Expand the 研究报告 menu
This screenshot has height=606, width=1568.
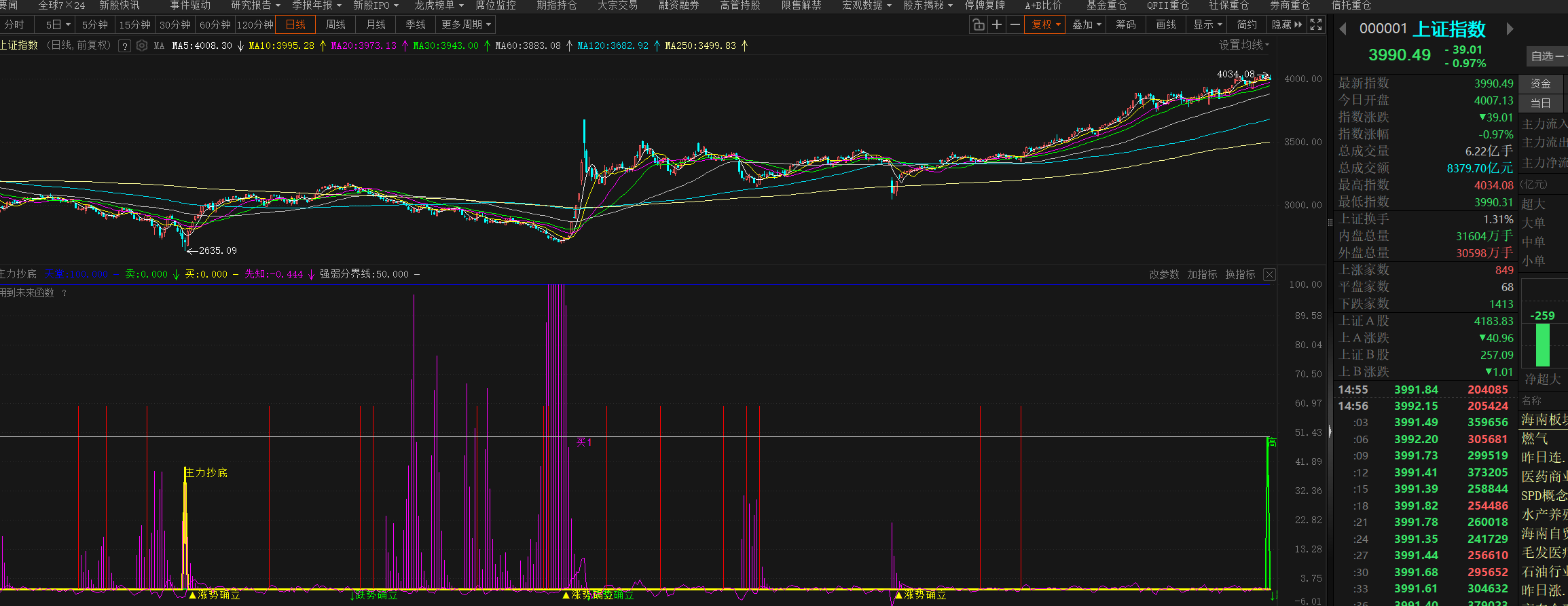coord(255,5)
